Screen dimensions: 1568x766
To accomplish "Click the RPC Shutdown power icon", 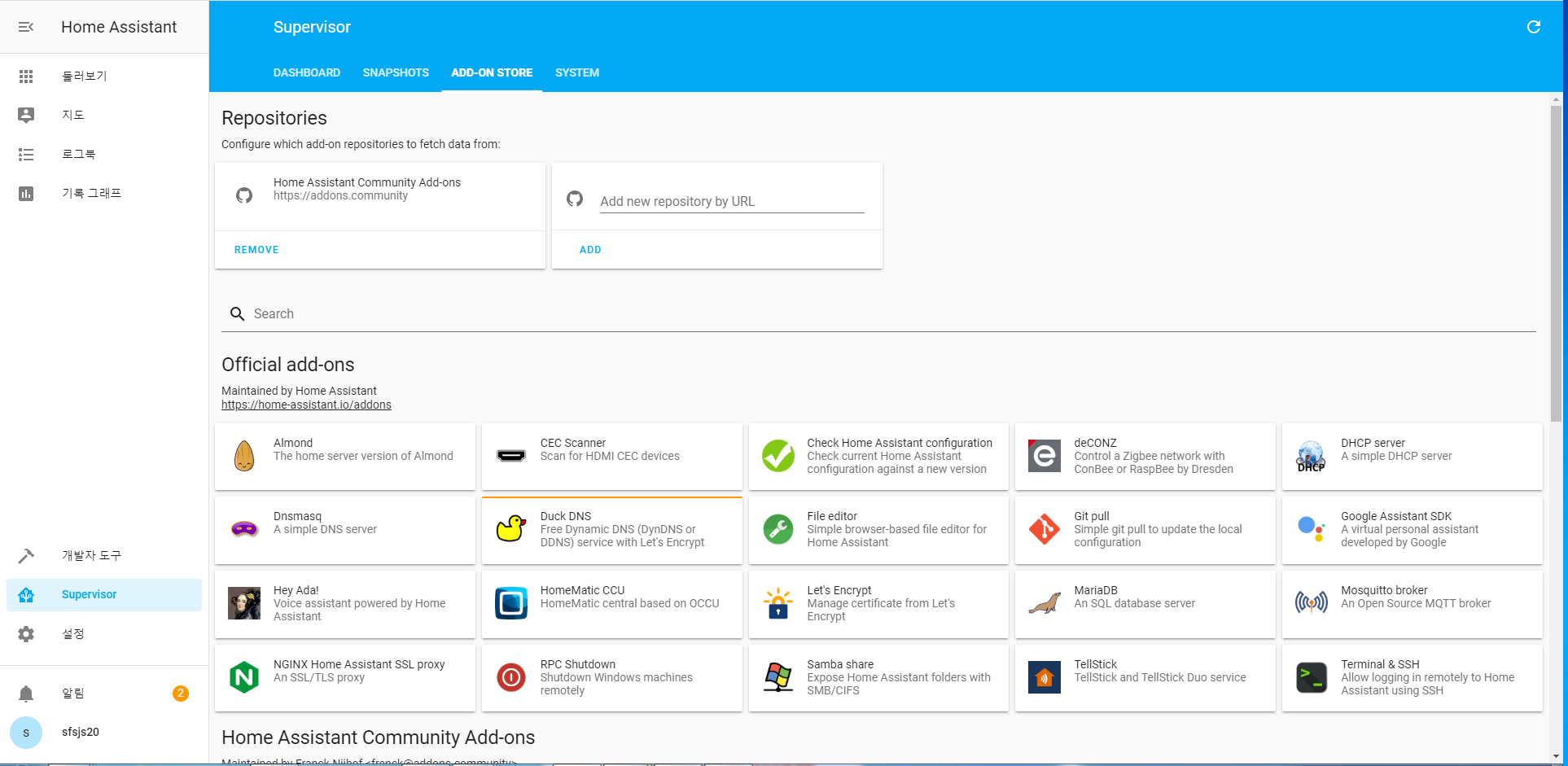I will click(x=511, y=677).
